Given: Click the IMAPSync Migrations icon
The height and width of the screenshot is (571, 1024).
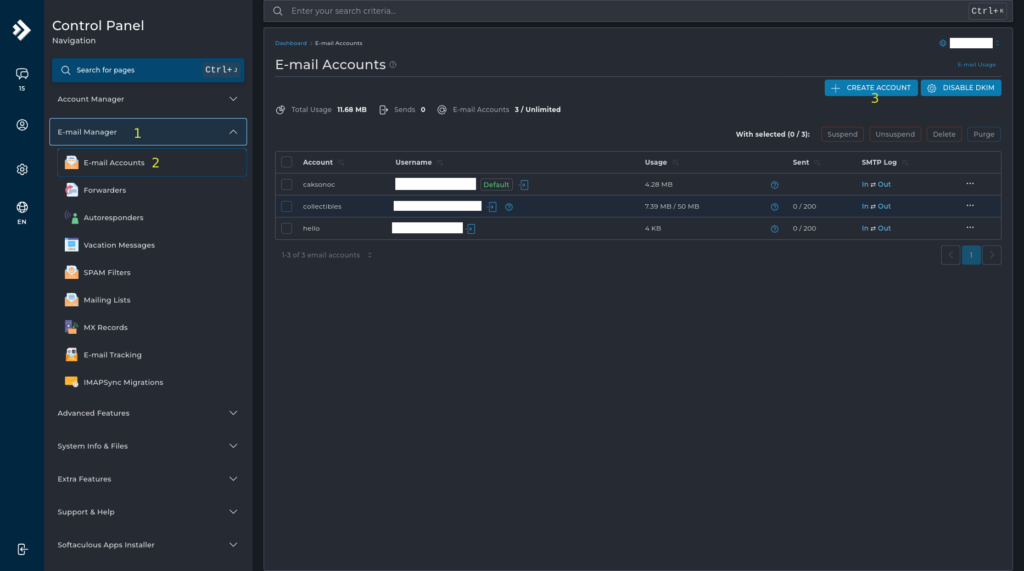Looking at the screenshot, I should 71,382.
